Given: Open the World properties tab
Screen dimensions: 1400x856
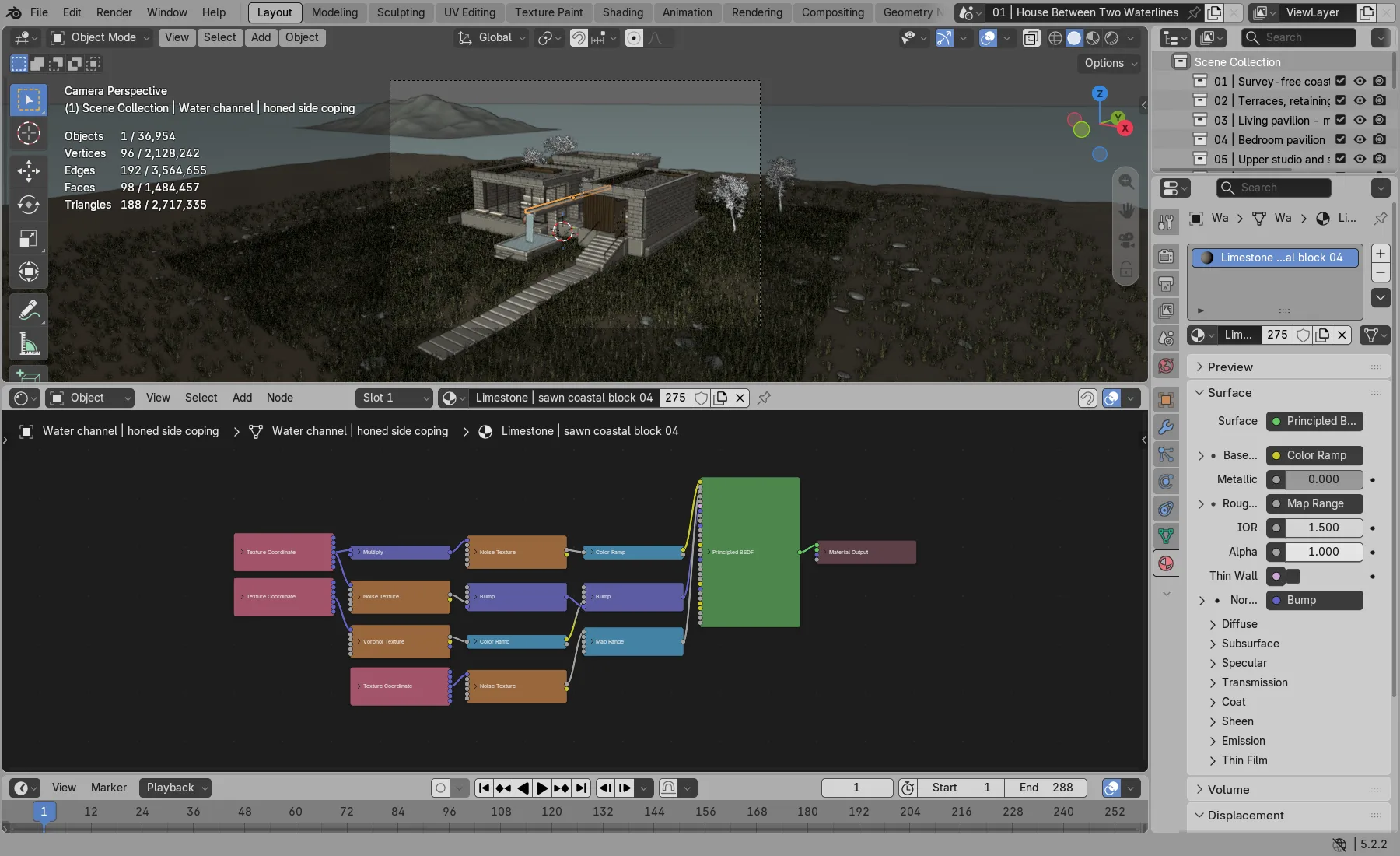Looking at the screenshot, I should pos(1166,366).
